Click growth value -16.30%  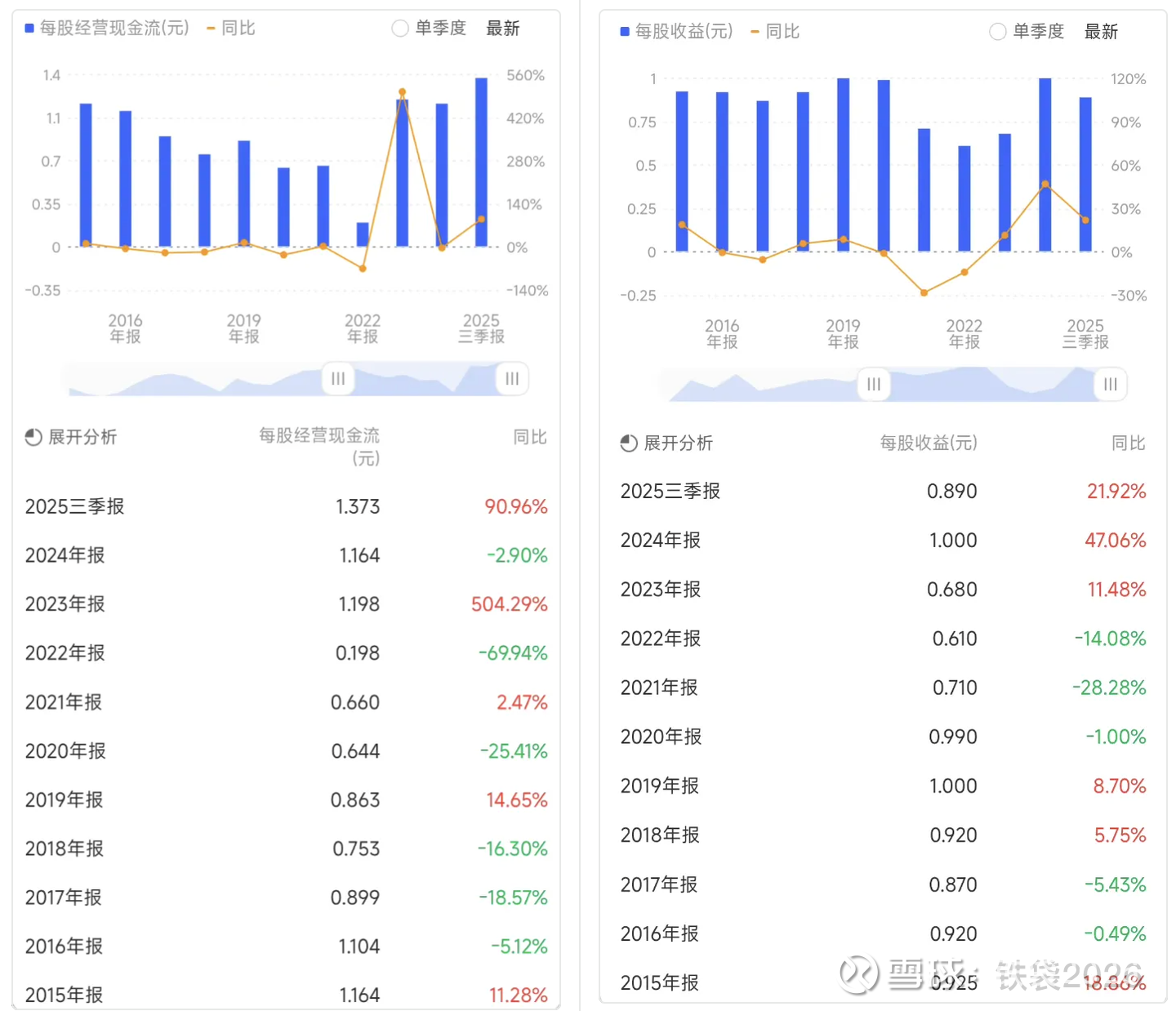(x=513, y=849)
